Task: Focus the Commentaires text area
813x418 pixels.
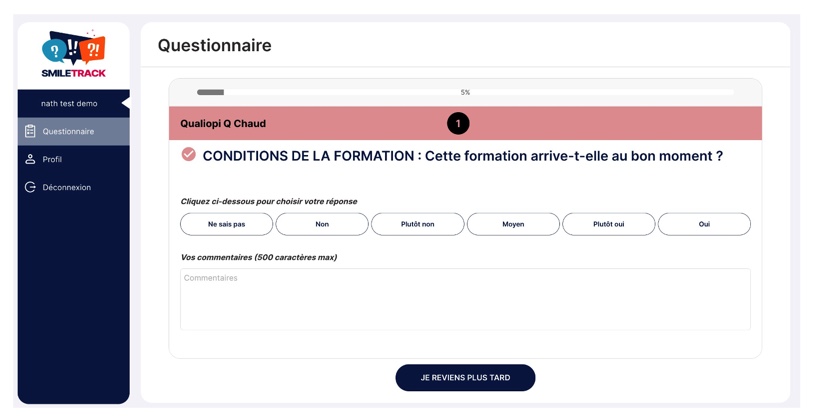Action: point(465,299)
